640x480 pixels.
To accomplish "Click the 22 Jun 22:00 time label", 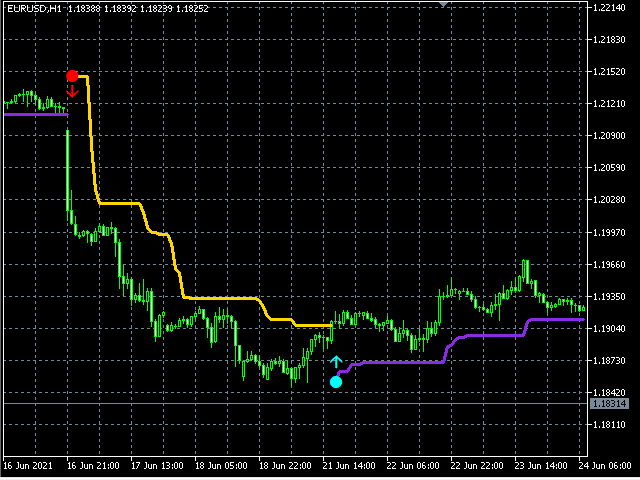I will coord(477,466).
